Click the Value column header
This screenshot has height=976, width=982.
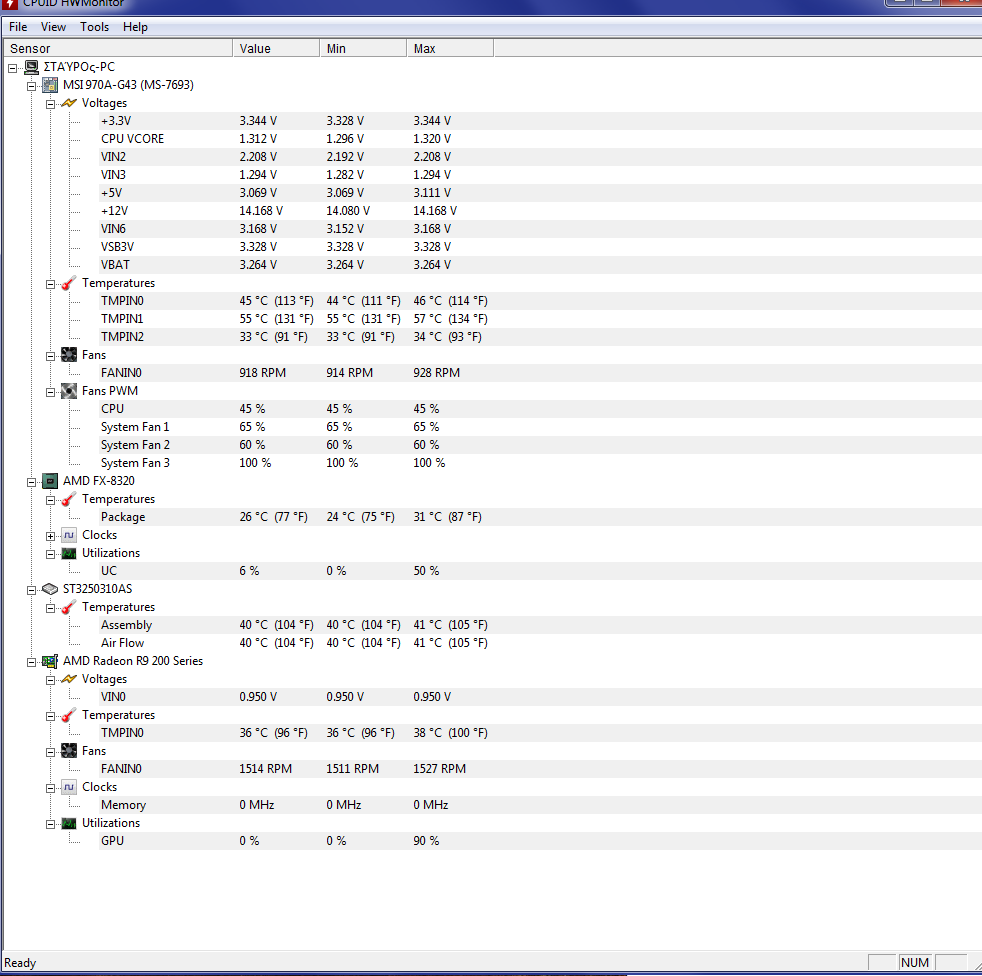[x=276, y=48]
